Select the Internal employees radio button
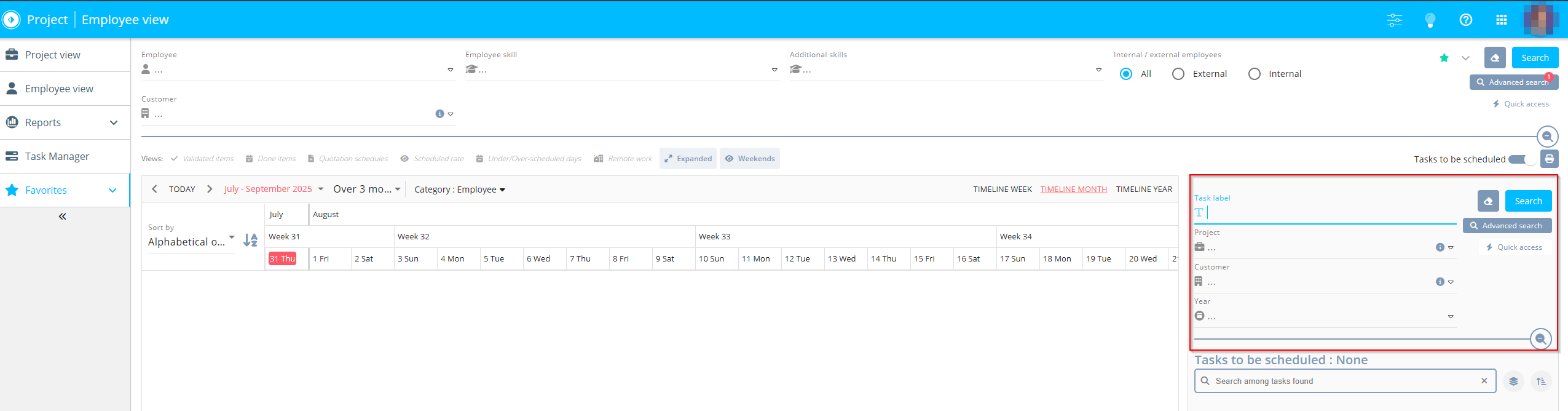 coord(1254,74)
